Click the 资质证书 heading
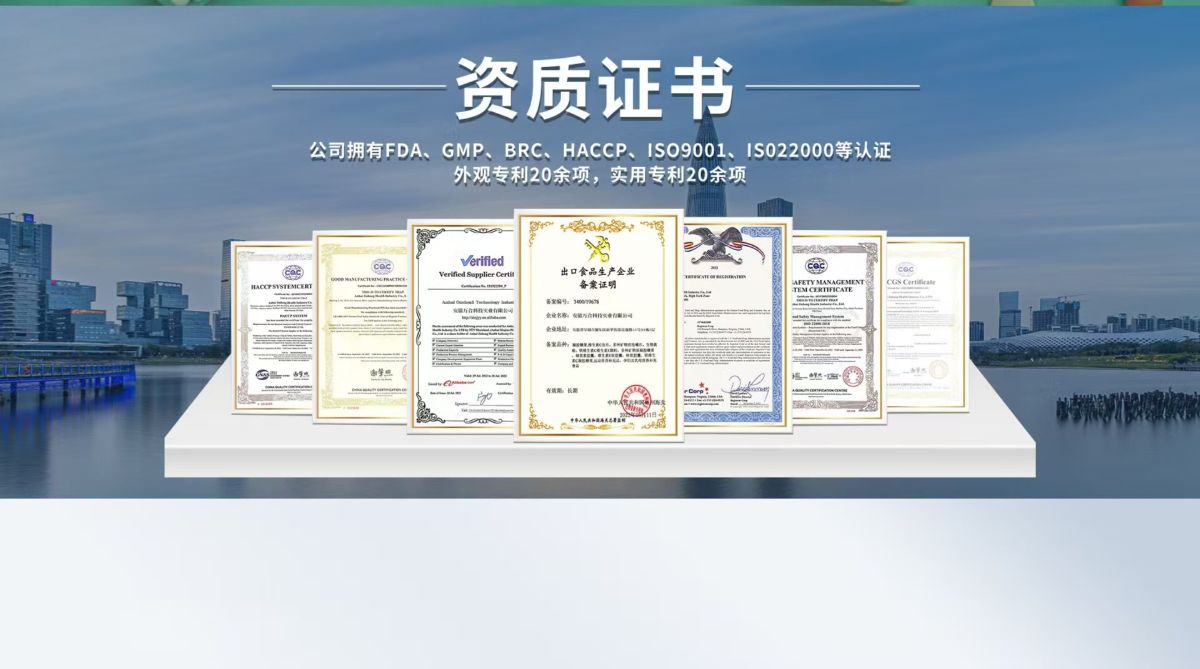Image resolution: width=1200 pixels, height=669 pixels. (596, 87)
